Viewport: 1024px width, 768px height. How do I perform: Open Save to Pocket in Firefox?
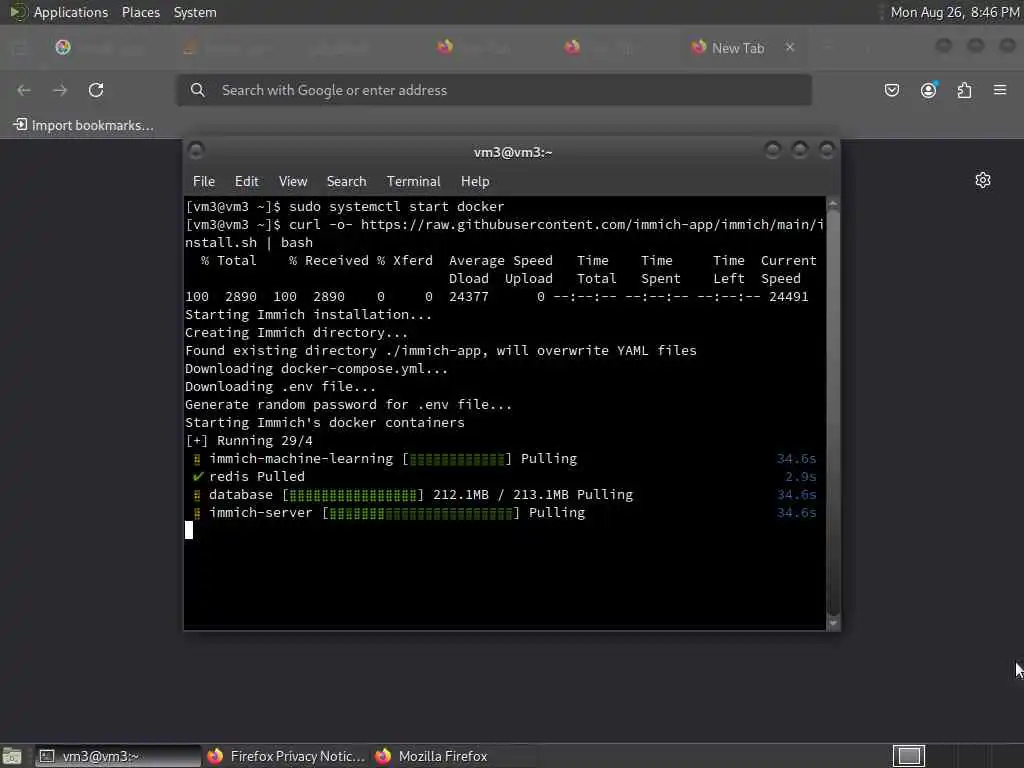[x=891, y=90]
